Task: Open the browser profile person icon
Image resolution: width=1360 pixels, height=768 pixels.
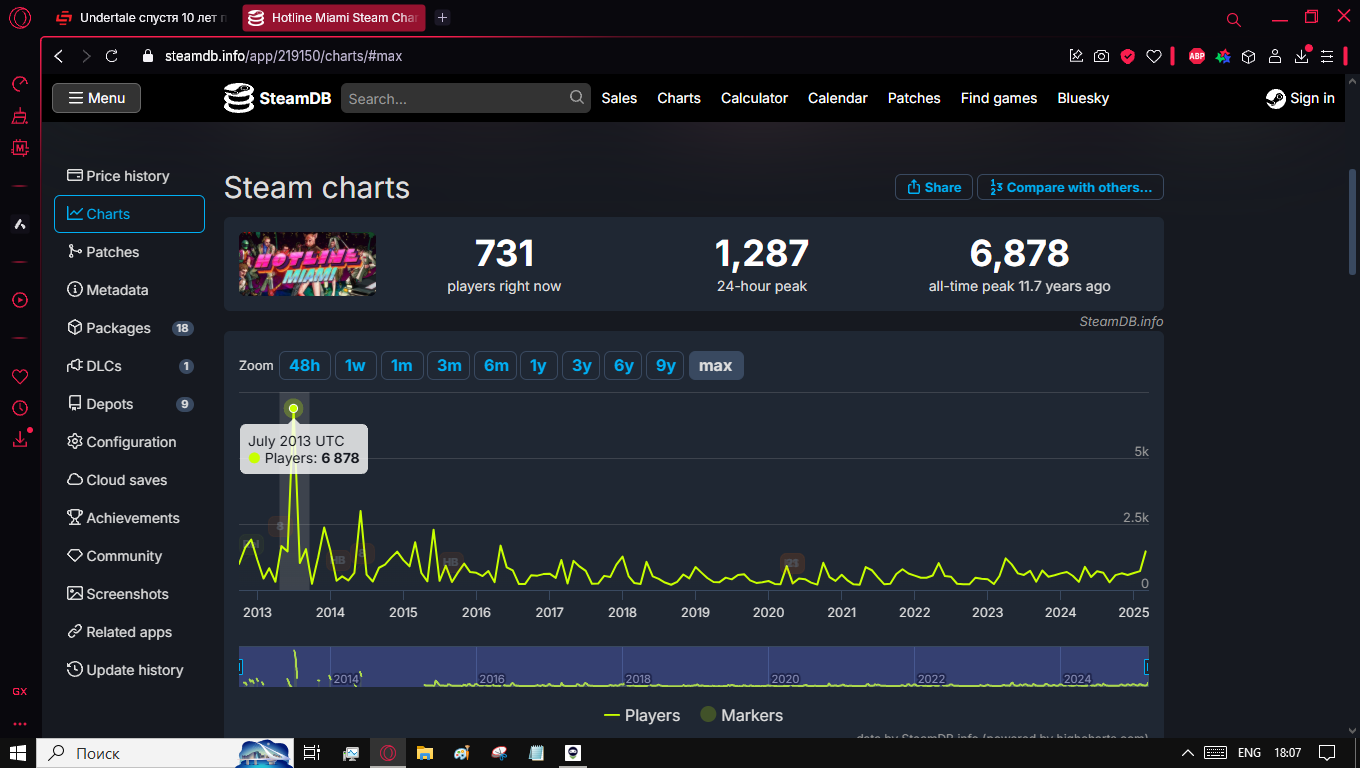Action: pyautogui.click(x=1275, y=56)
